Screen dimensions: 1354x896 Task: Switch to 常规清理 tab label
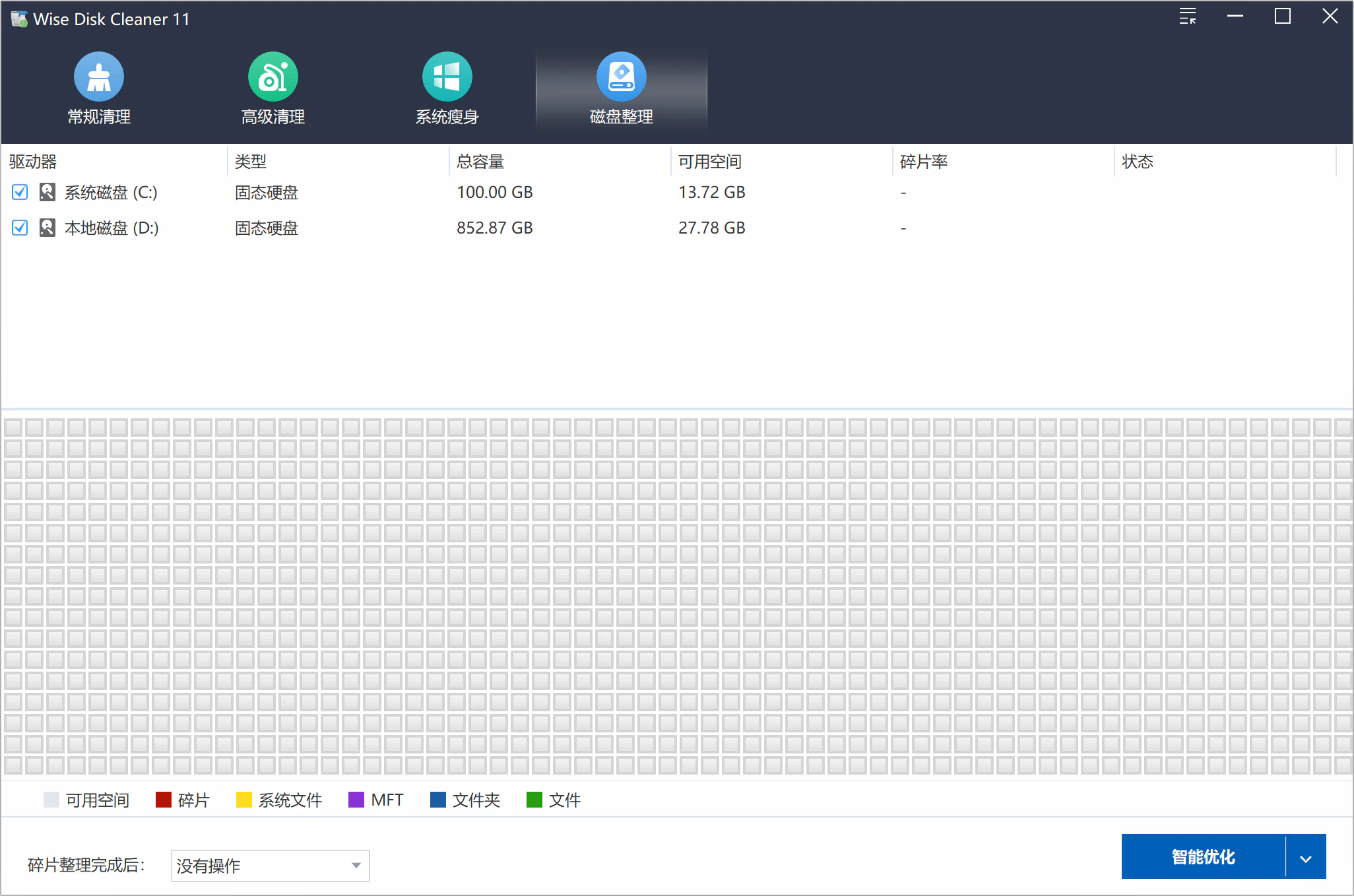pyautogui.click(x=99, y=117)
